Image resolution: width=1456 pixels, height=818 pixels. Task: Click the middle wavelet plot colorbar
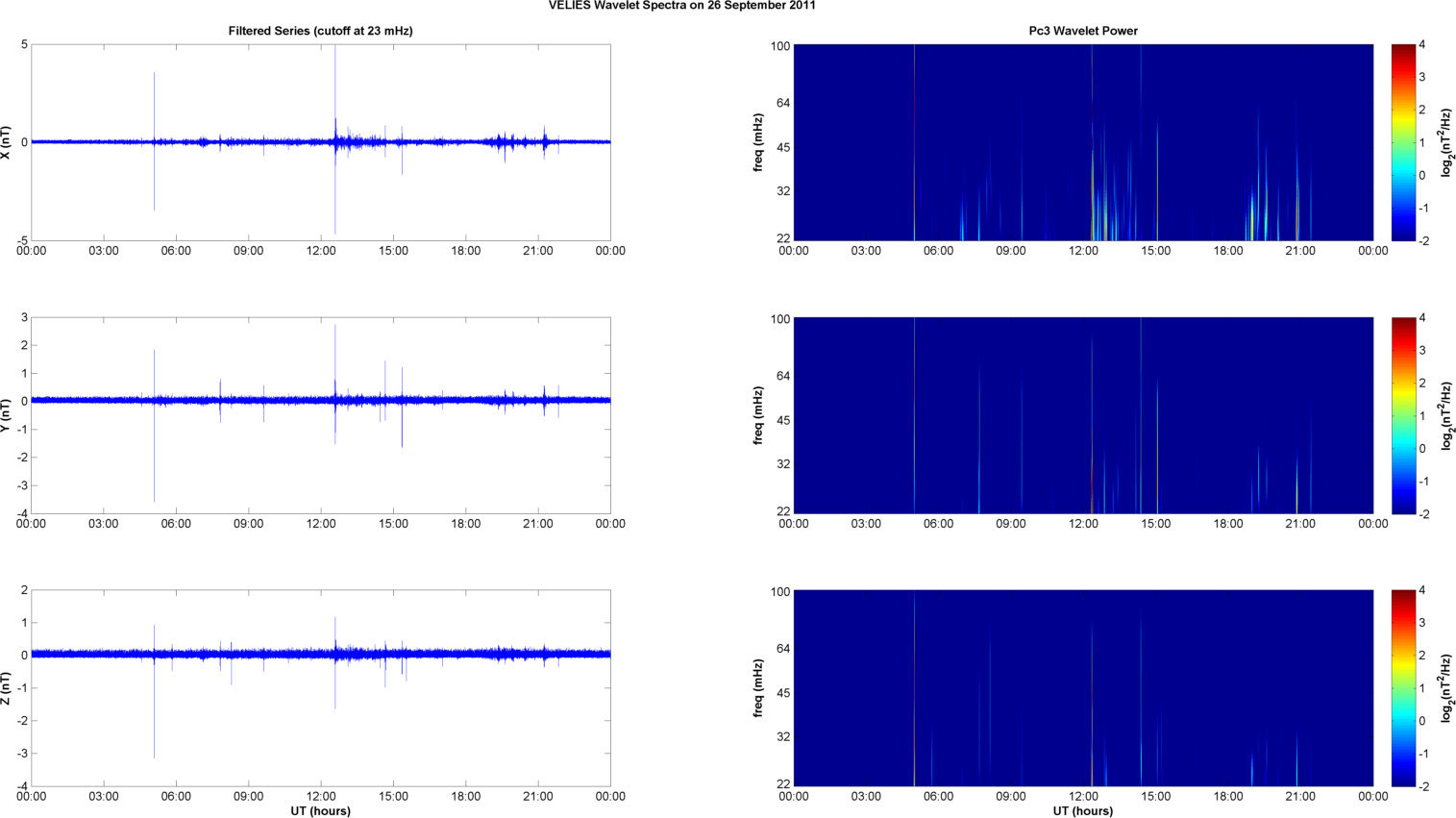pyautogui.click(x=1403, y=415)
